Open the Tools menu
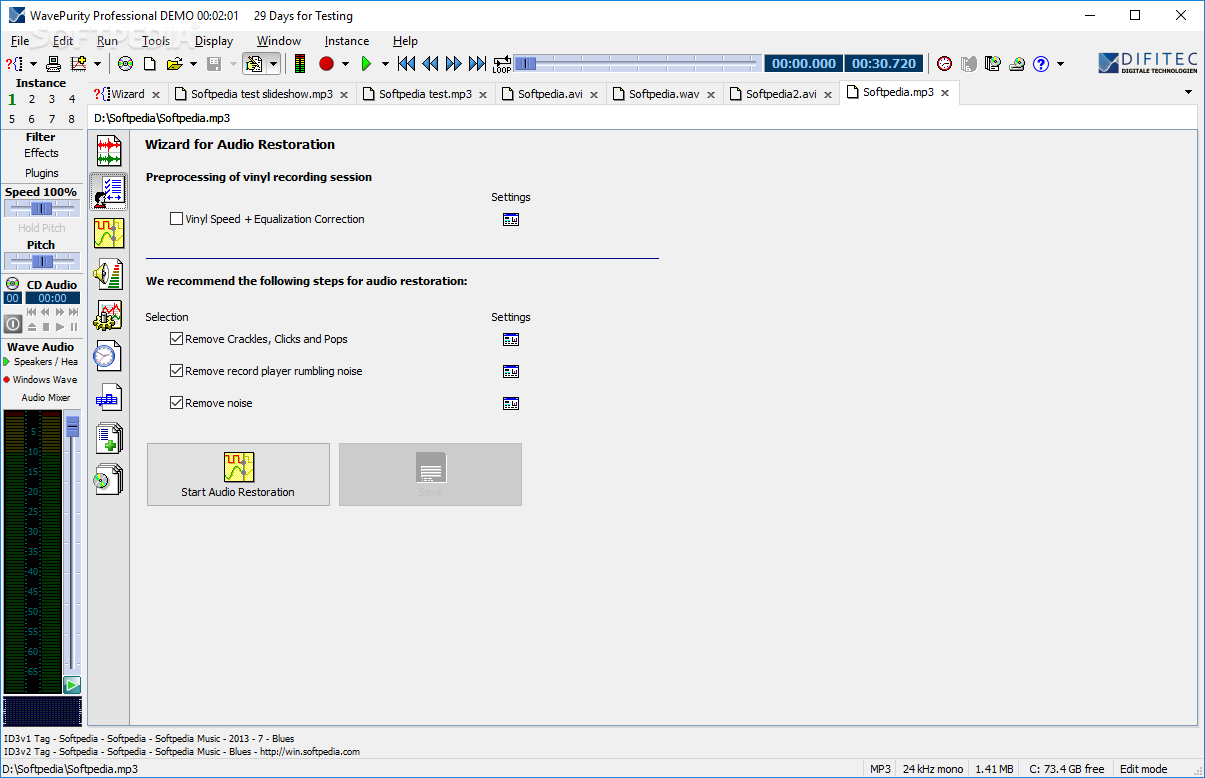Screen dimensions: 1205x778 (155, 41)
